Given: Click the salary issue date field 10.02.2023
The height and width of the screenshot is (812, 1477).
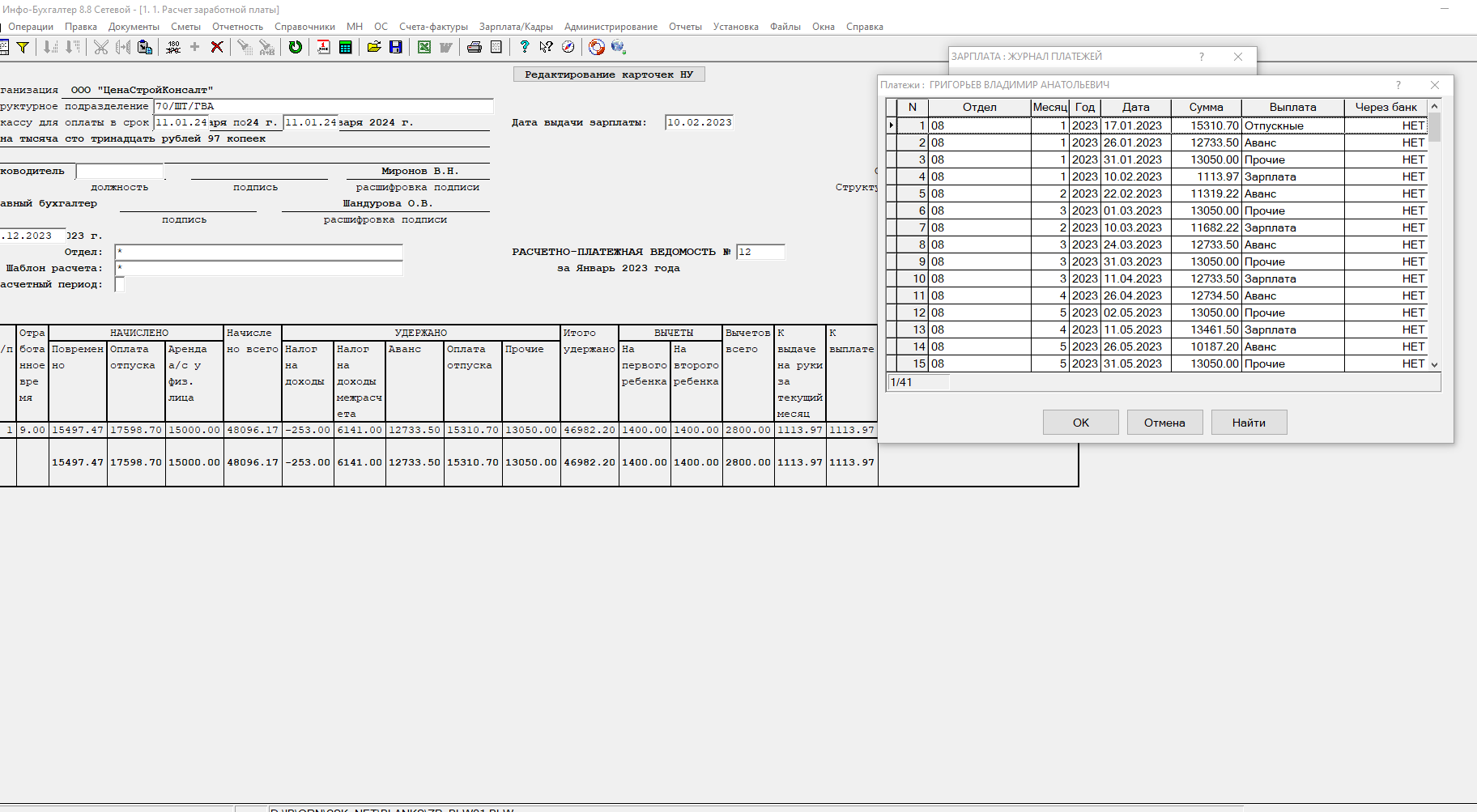Looking at the screenshot, I should pos(699,122).
